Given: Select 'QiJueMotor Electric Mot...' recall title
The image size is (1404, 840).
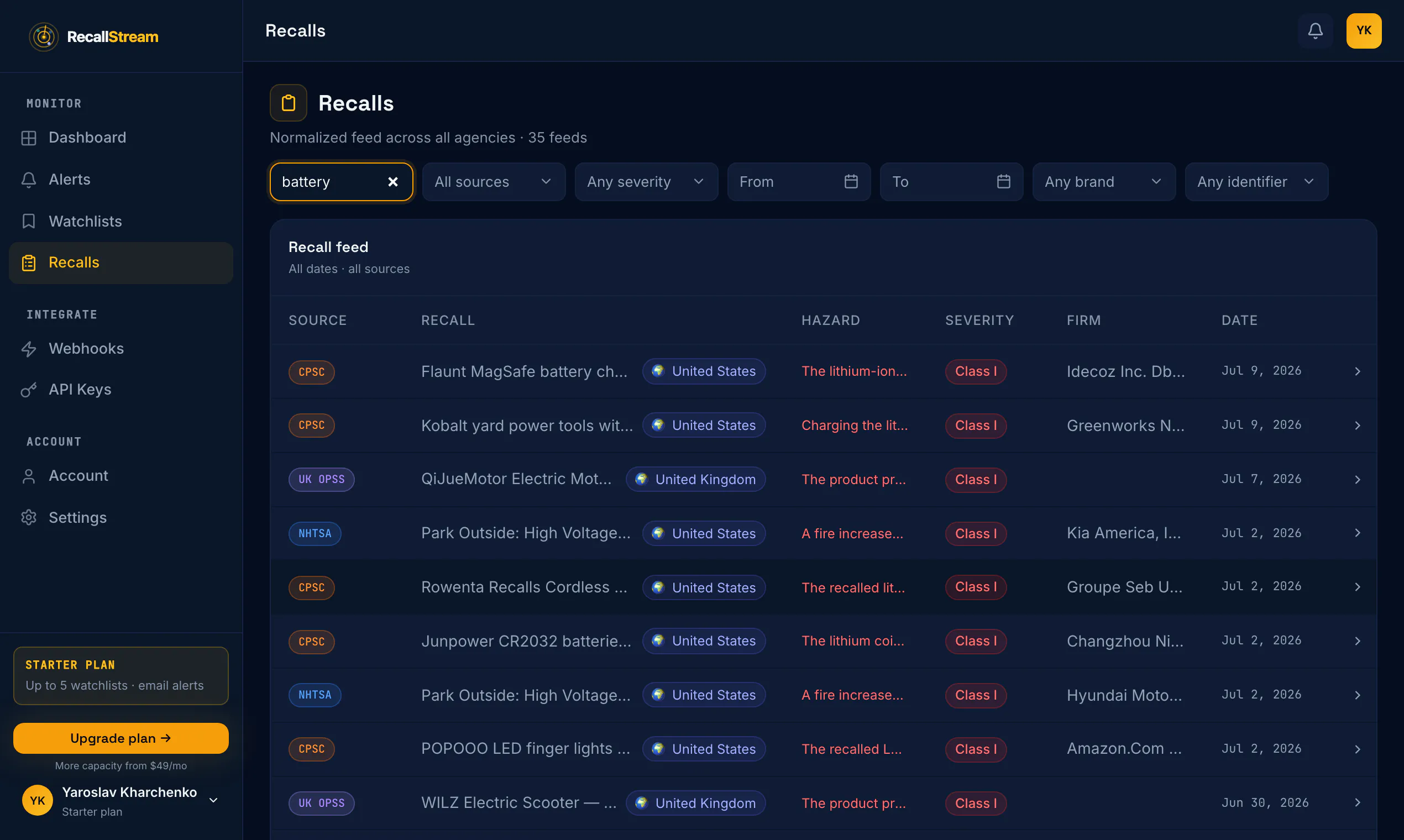Looking at the screenshot, I should 516,479.
